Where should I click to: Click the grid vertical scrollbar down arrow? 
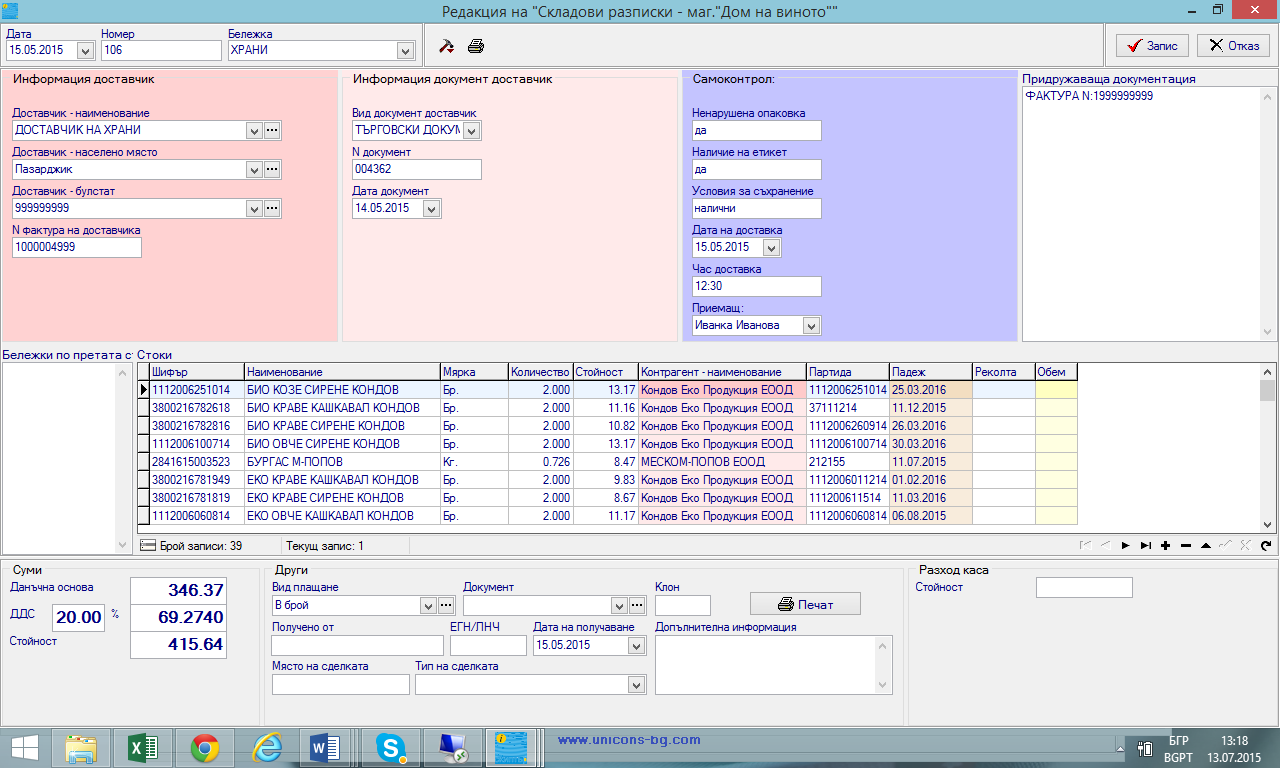pos(1268,524)
